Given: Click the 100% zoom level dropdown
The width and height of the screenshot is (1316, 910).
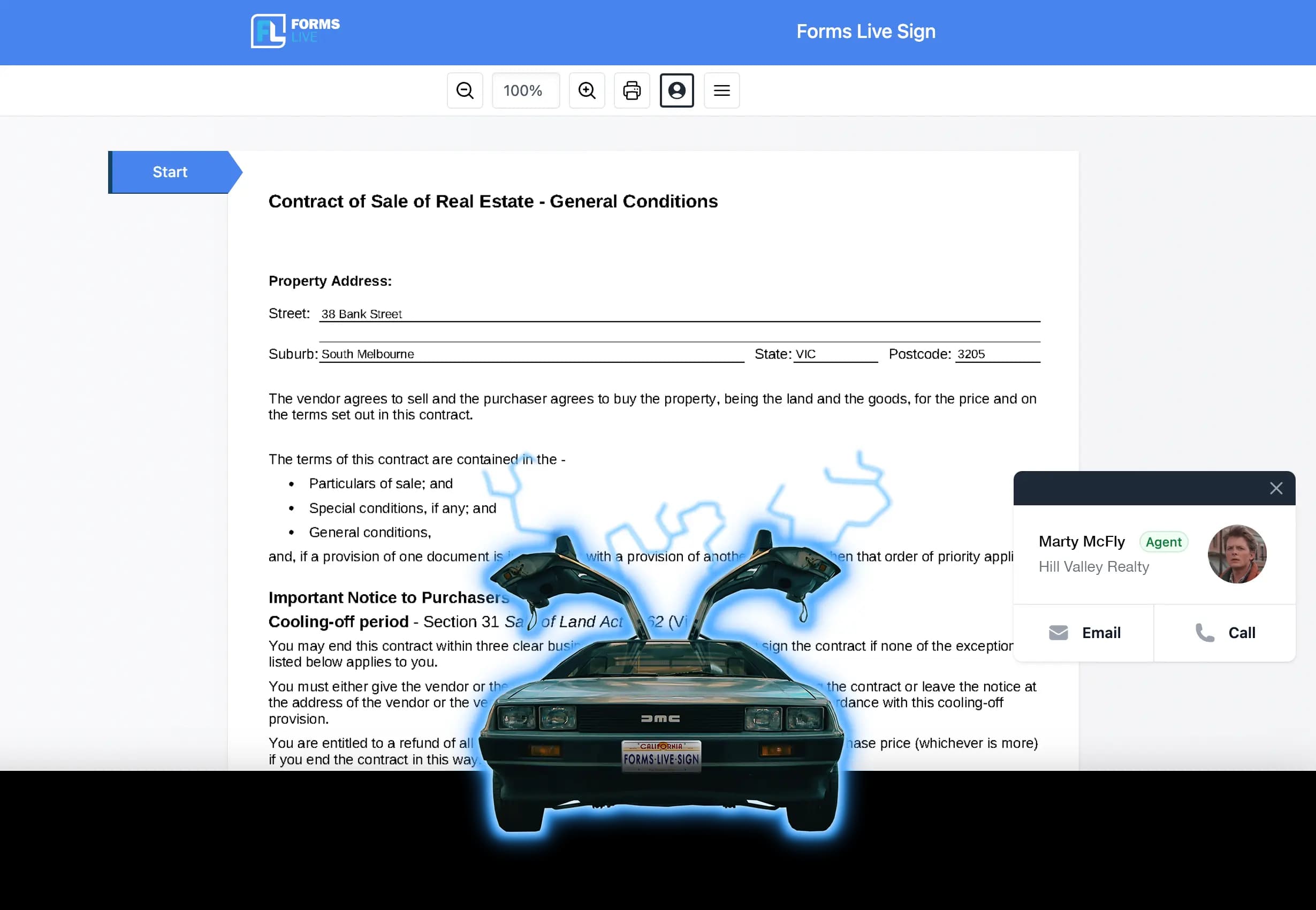Looking at the screenshot, I should pyautogui.click(x=524, y=90).
